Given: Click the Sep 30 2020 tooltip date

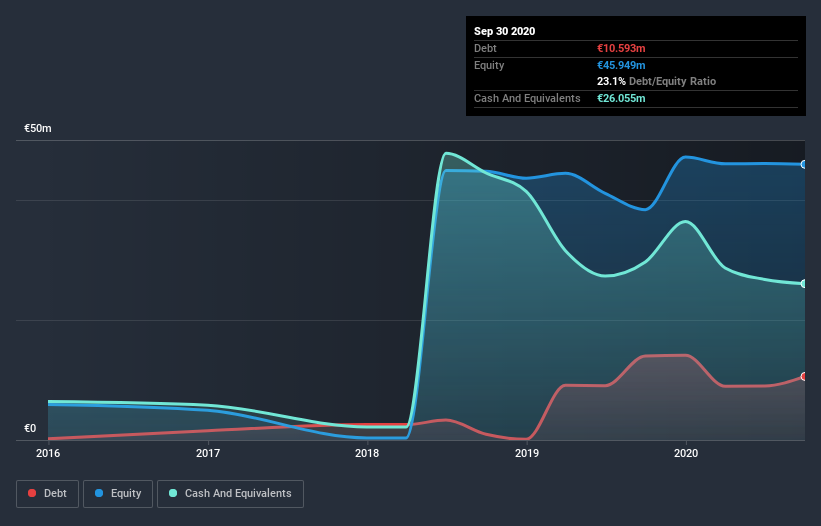Looking at the screenshot, I should coord(505,31).
